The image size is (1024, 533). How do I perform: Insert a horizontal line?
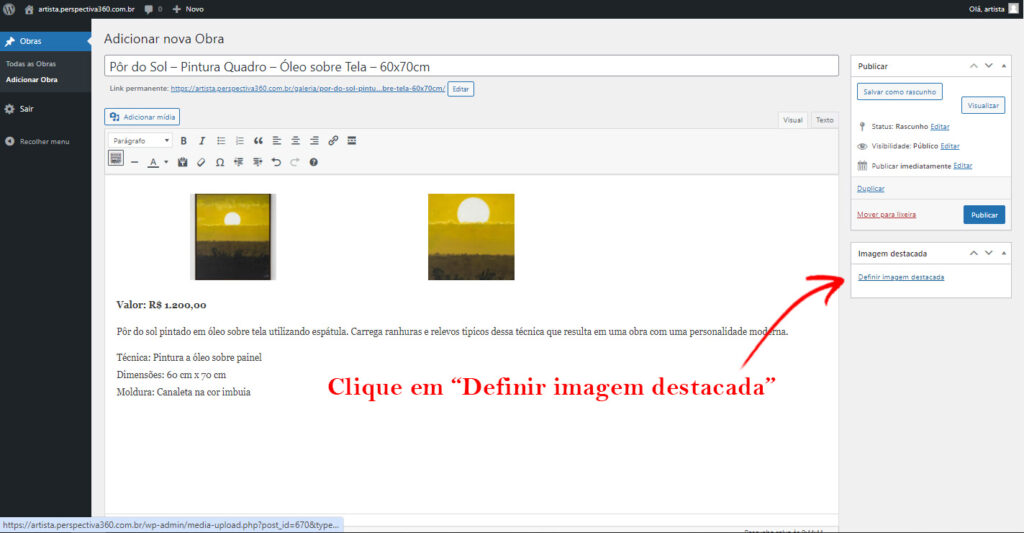click(x=135, y=162)
